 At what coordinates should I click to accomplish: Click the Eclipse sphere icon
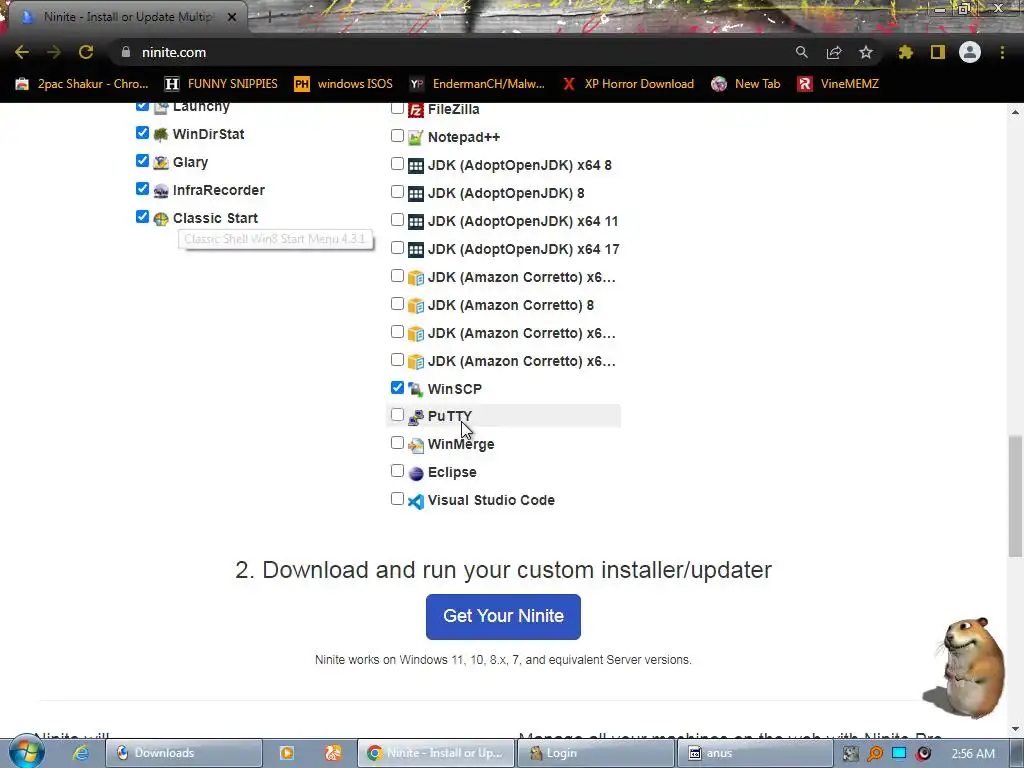click(416, 473)
